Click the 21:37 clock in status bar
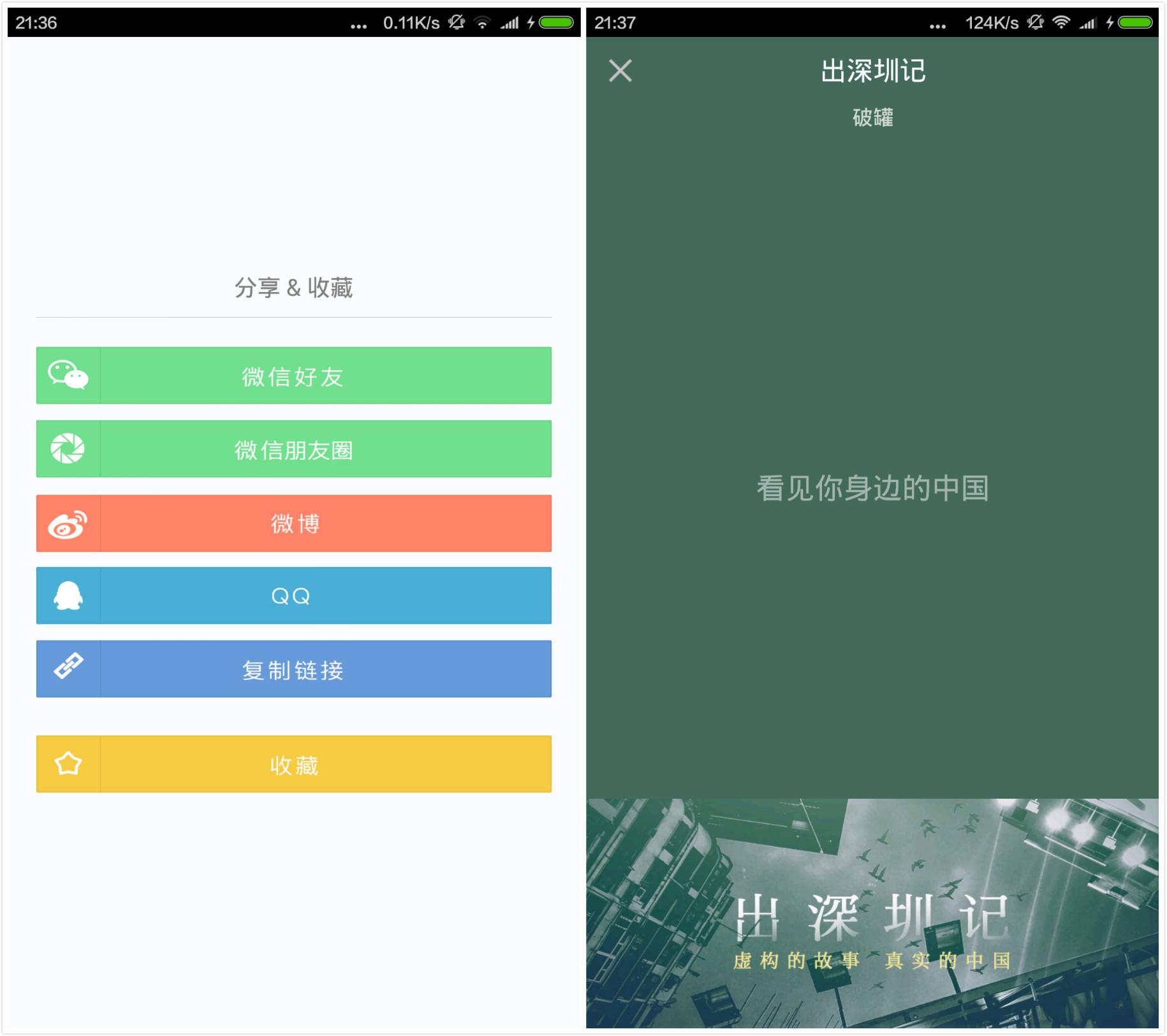 point(615,23)
